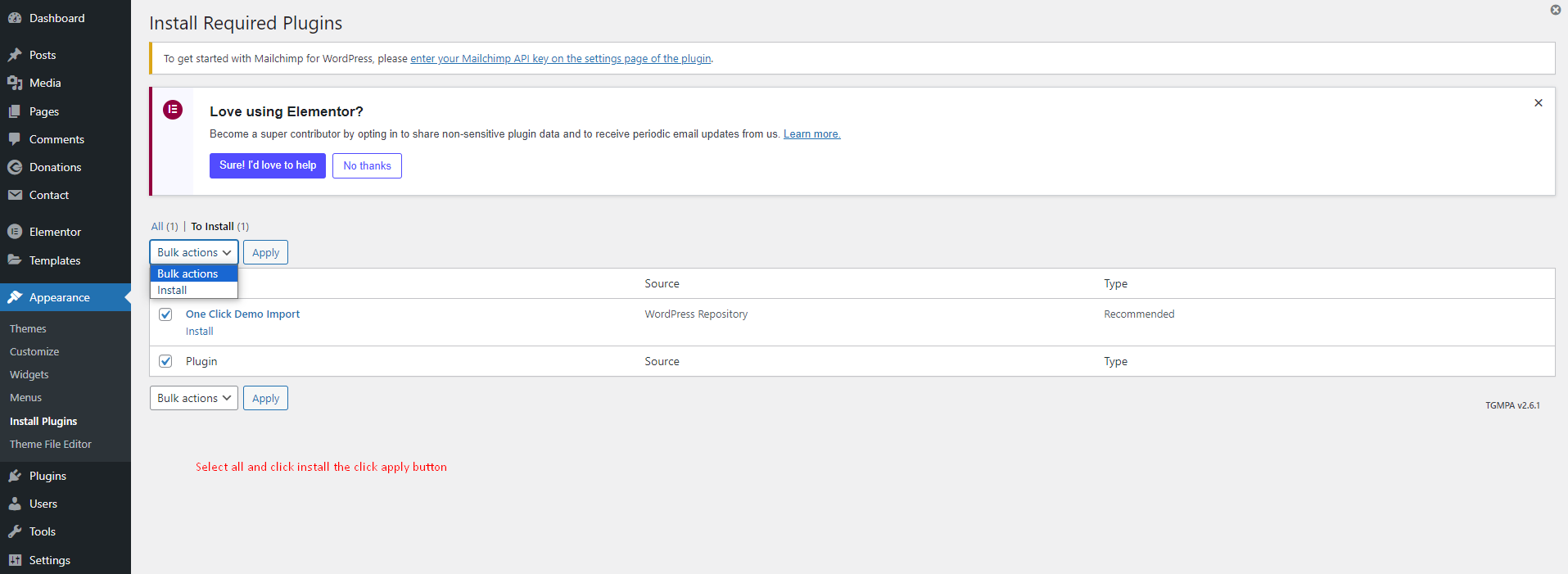Click the Mailchimp API key settings link
Screen dimensions: 1568x574
(x=560, y=59)
